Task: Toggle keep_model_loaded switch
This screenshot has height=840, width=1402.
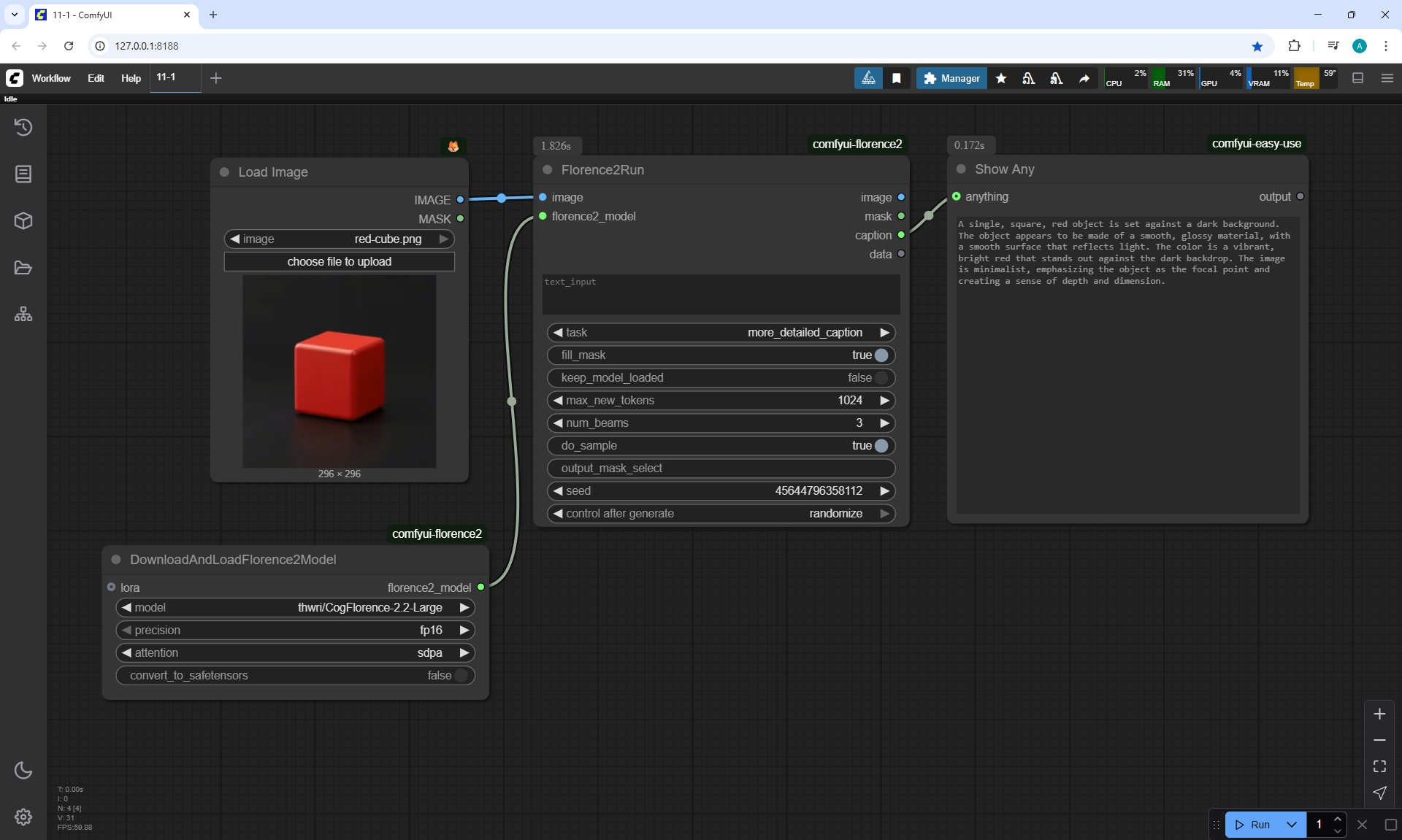Action: (881, 378)
